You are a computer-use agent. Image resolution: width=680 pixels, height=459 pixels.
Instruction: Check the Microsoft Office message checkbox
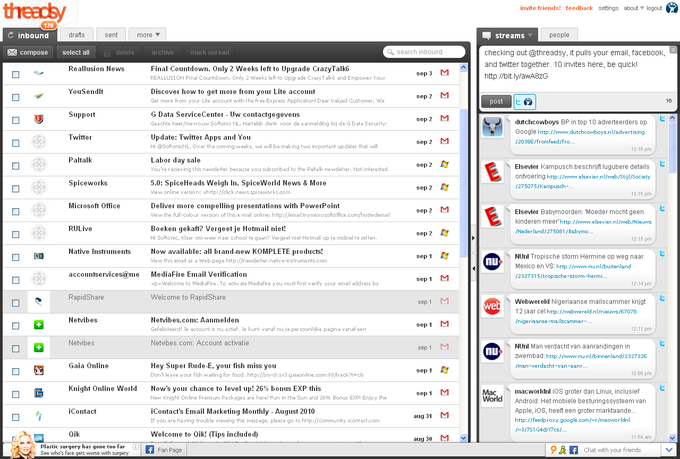(x=16, y=211)
